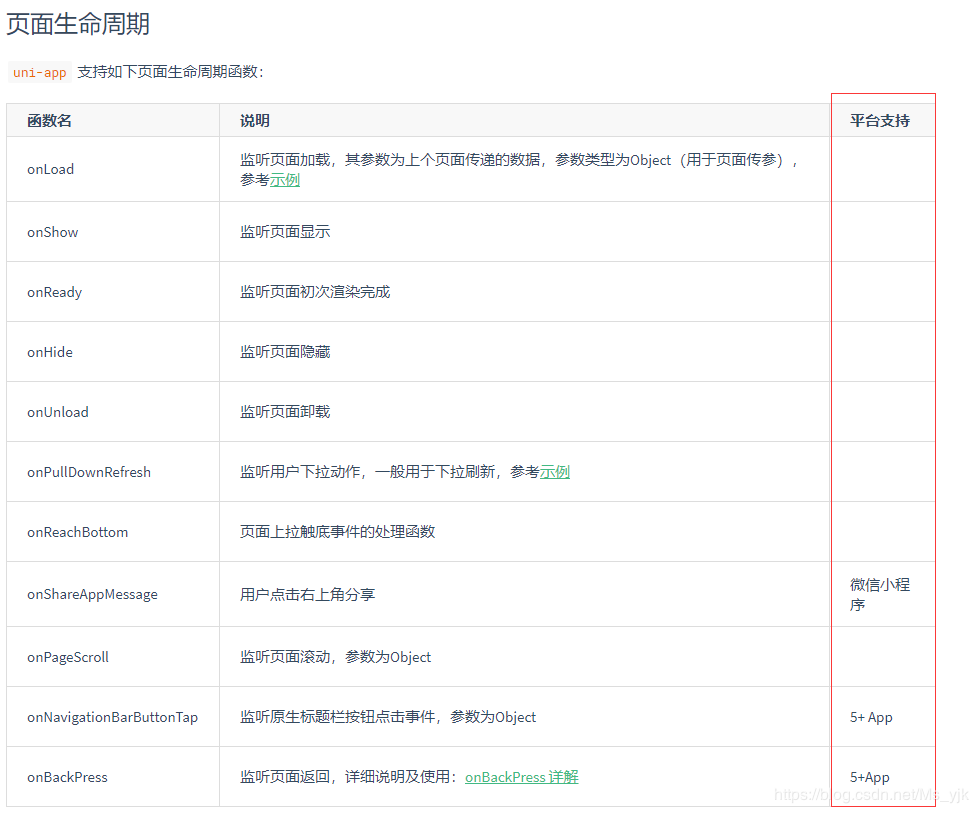Click the 监听页面初次渲染完成 description
Image resolution: width=978 pixels, height=813 pixels.
[315, 291]
